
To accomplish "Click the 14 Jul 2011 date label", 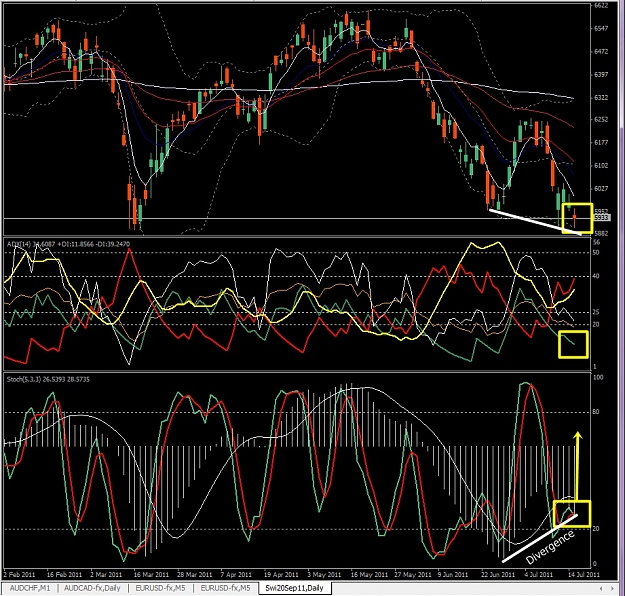I will (584, 574).
